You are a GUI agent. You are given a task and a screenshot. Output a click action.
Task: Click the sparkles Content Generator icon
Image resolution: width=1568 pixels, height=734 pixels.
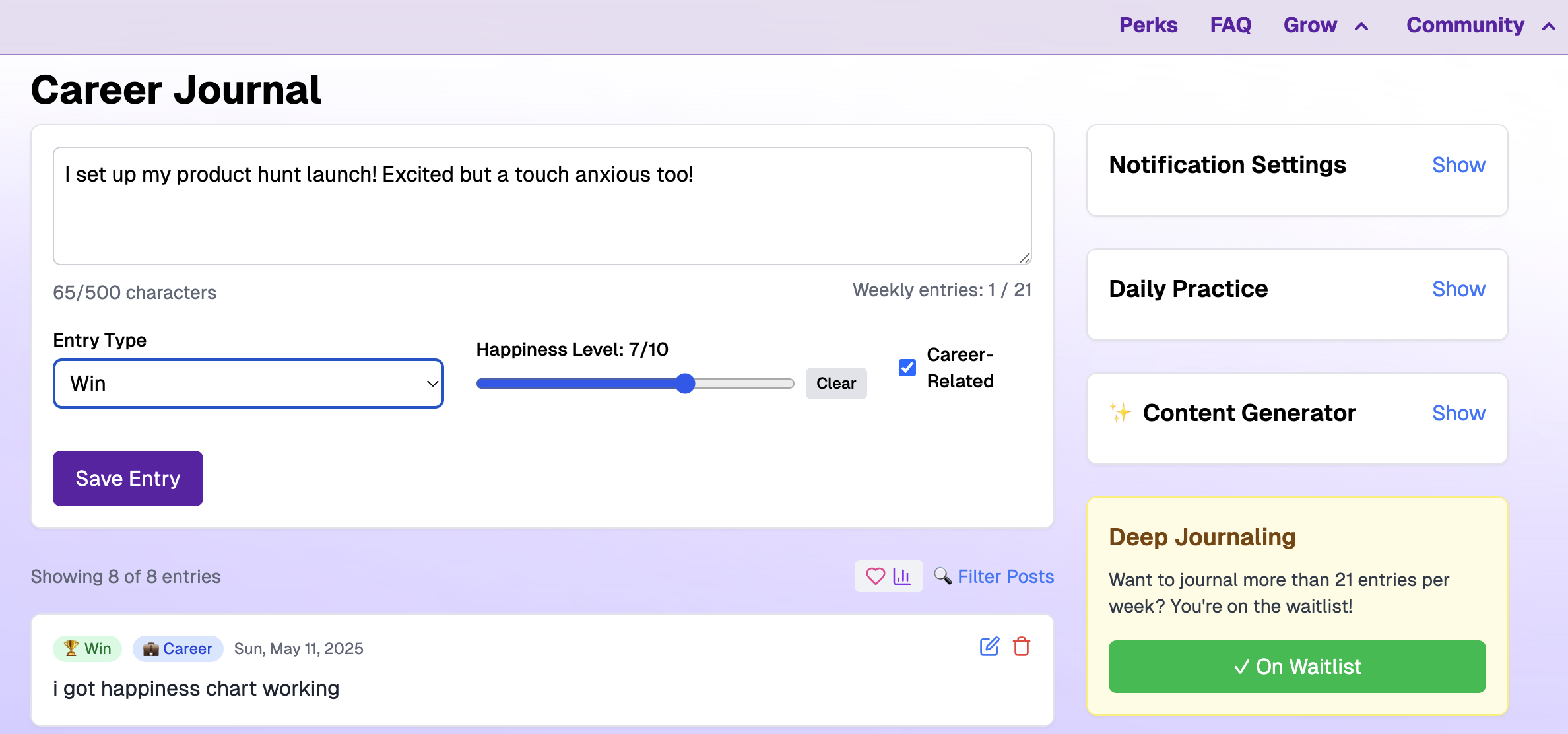pyautogui.click(x=1120, y=413)
